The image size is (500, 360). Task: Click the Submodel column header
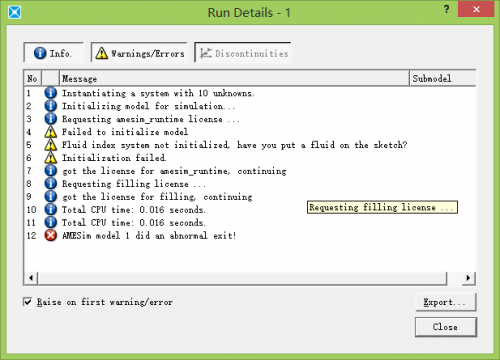click(443, 78)
